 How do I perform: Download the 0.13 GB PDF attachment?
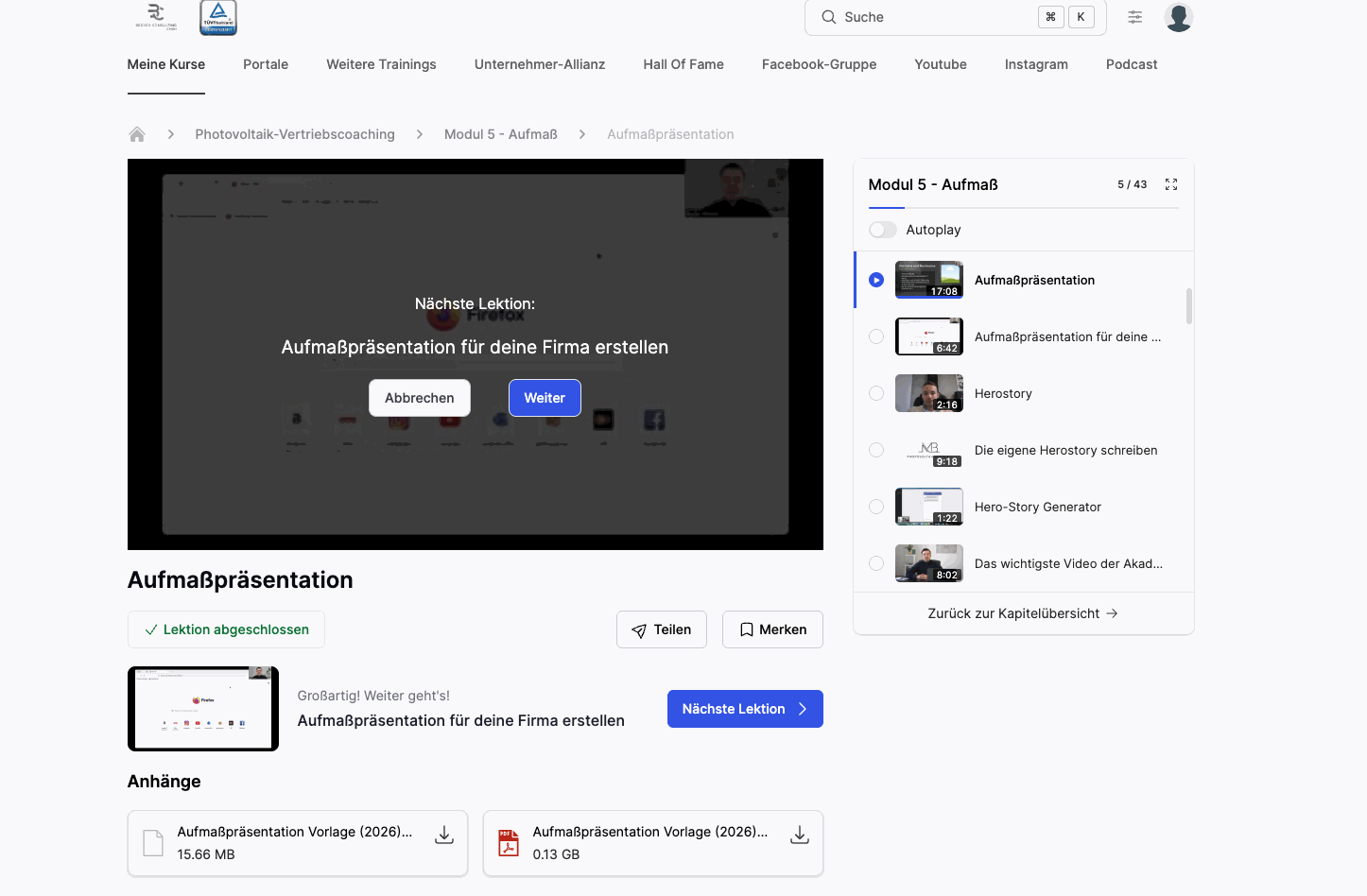pyautogui.click(x=800, y=835)
